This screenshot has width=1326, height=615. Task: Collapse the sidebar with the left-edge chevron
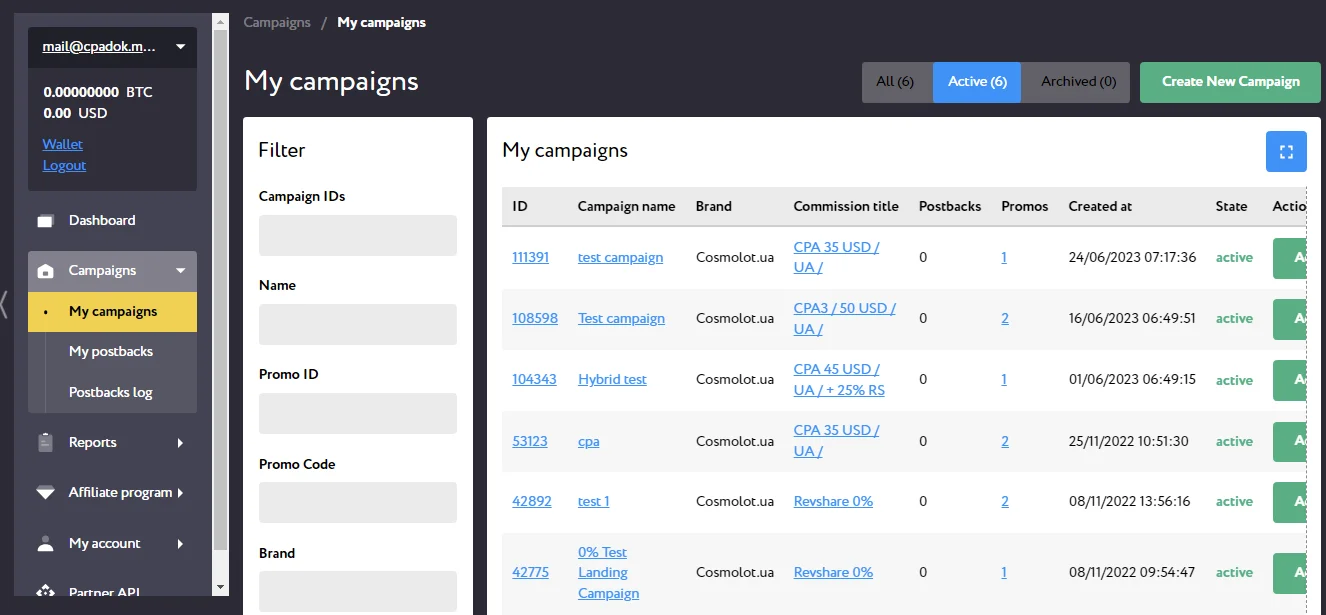point(4,304)
